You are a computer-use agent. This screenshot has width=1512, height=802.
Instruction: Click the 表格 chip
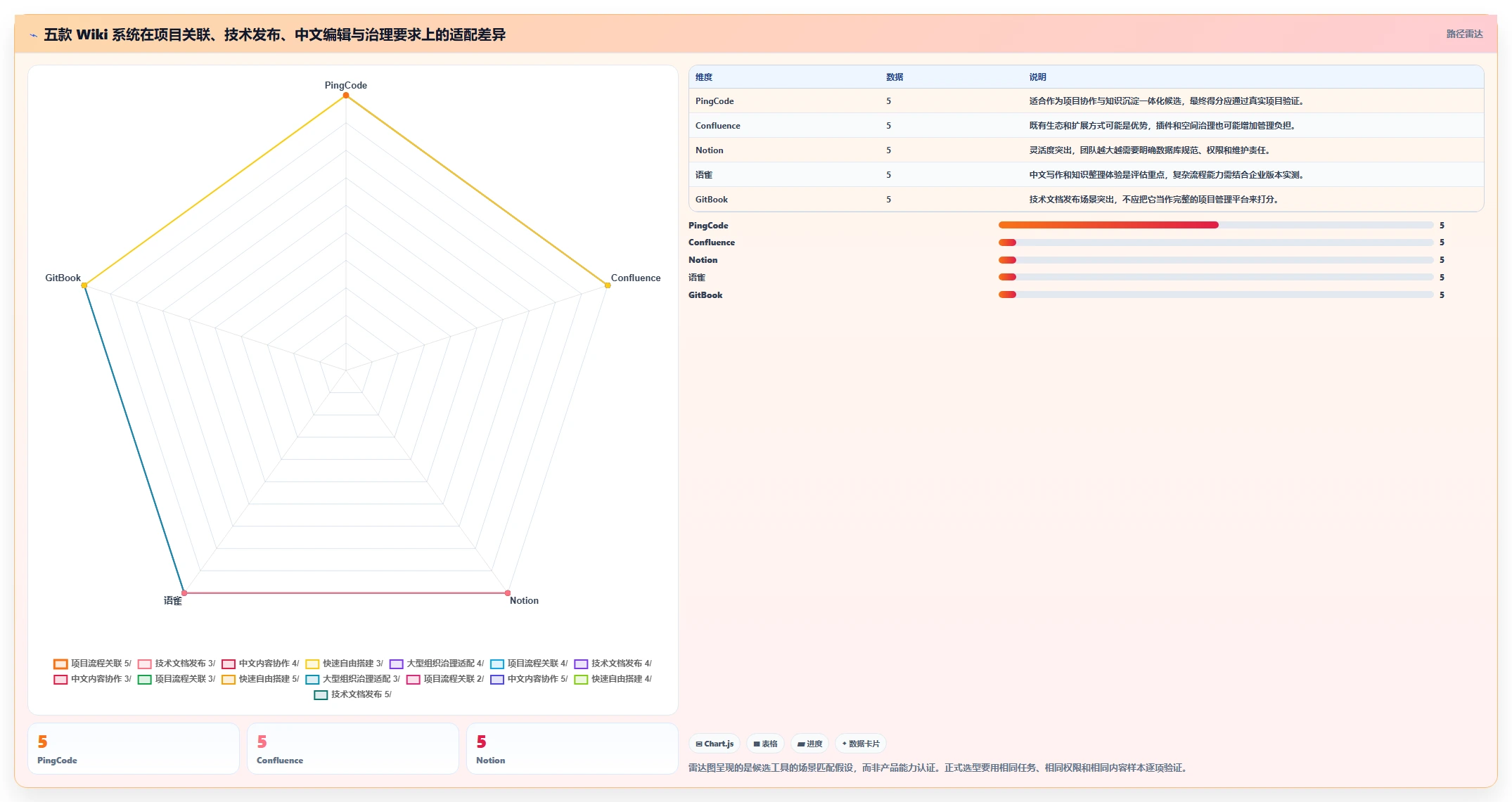pos(765,744)
